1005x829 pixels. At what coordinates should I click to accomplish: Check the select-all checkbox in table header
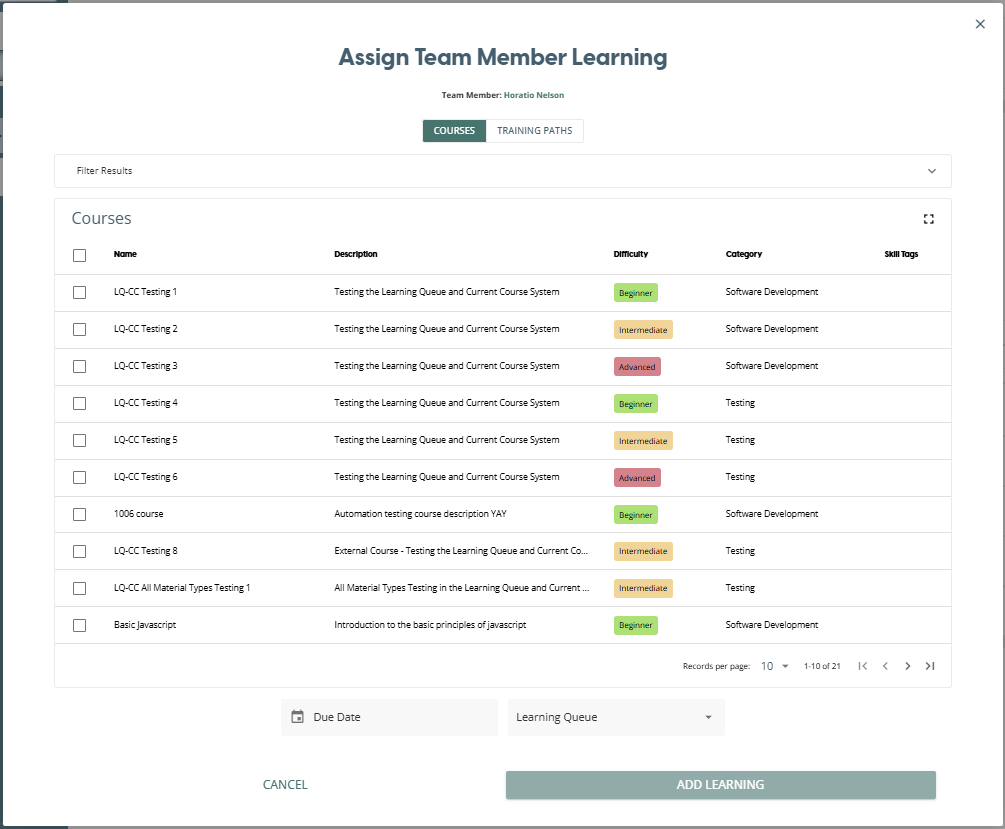pyautogui.click(x=80, y=255)
